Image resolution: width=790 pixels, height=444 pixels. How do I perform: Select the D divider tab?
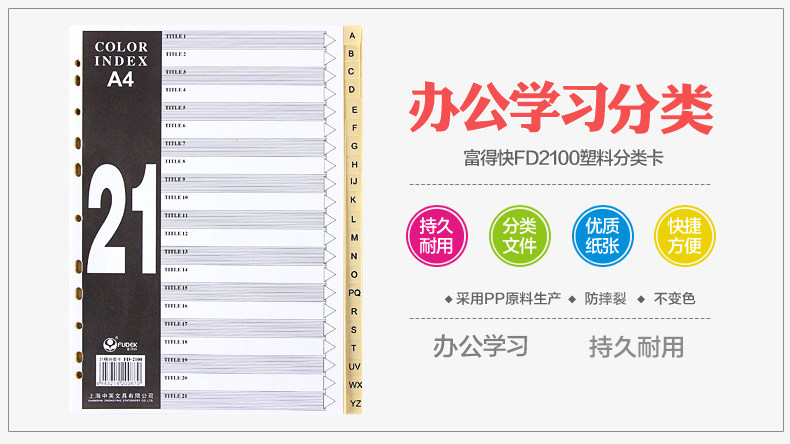(352, 90)
